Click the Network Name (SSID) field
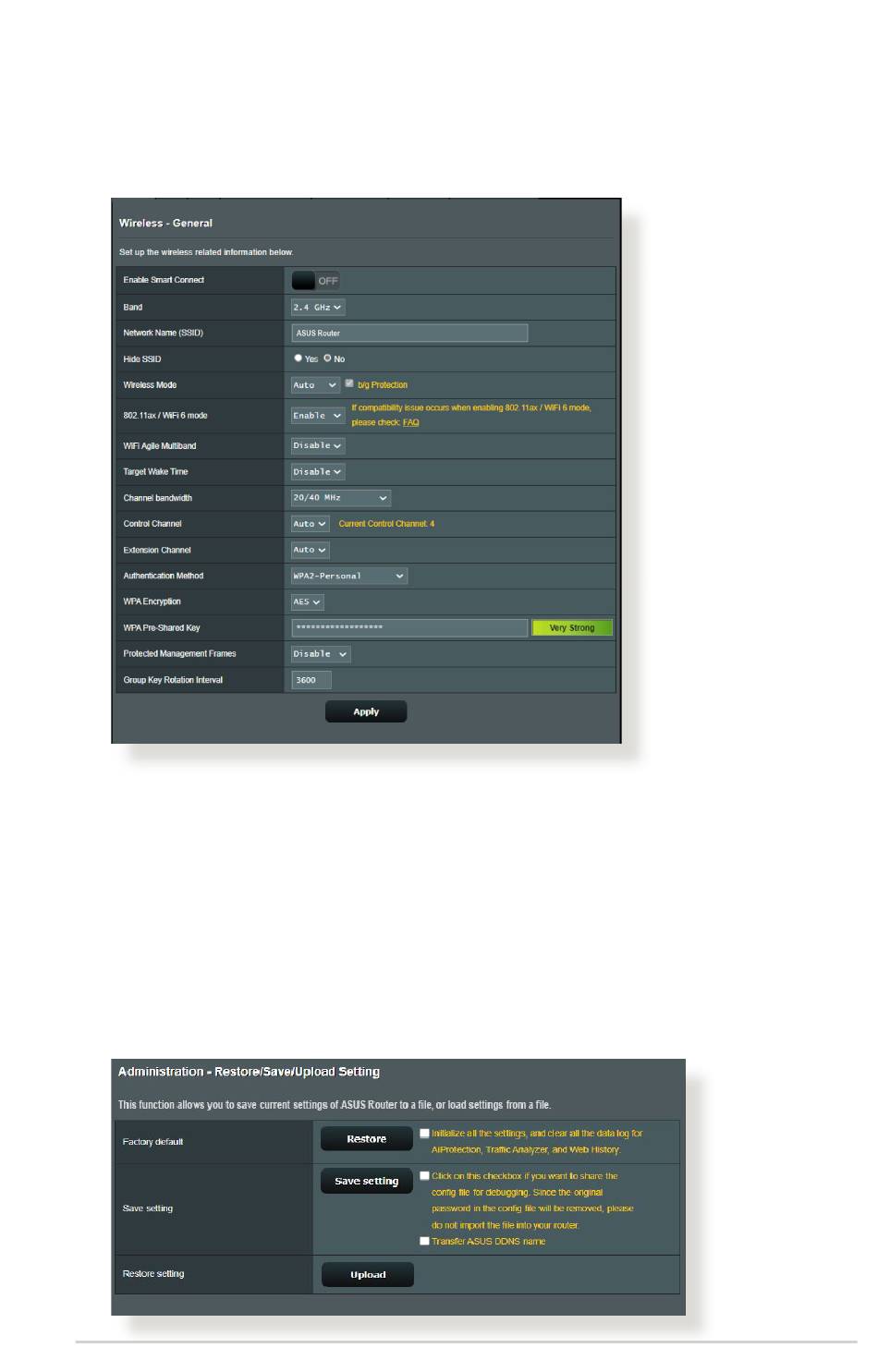Screen dimensions: 878x1372 tap(409, 333)
